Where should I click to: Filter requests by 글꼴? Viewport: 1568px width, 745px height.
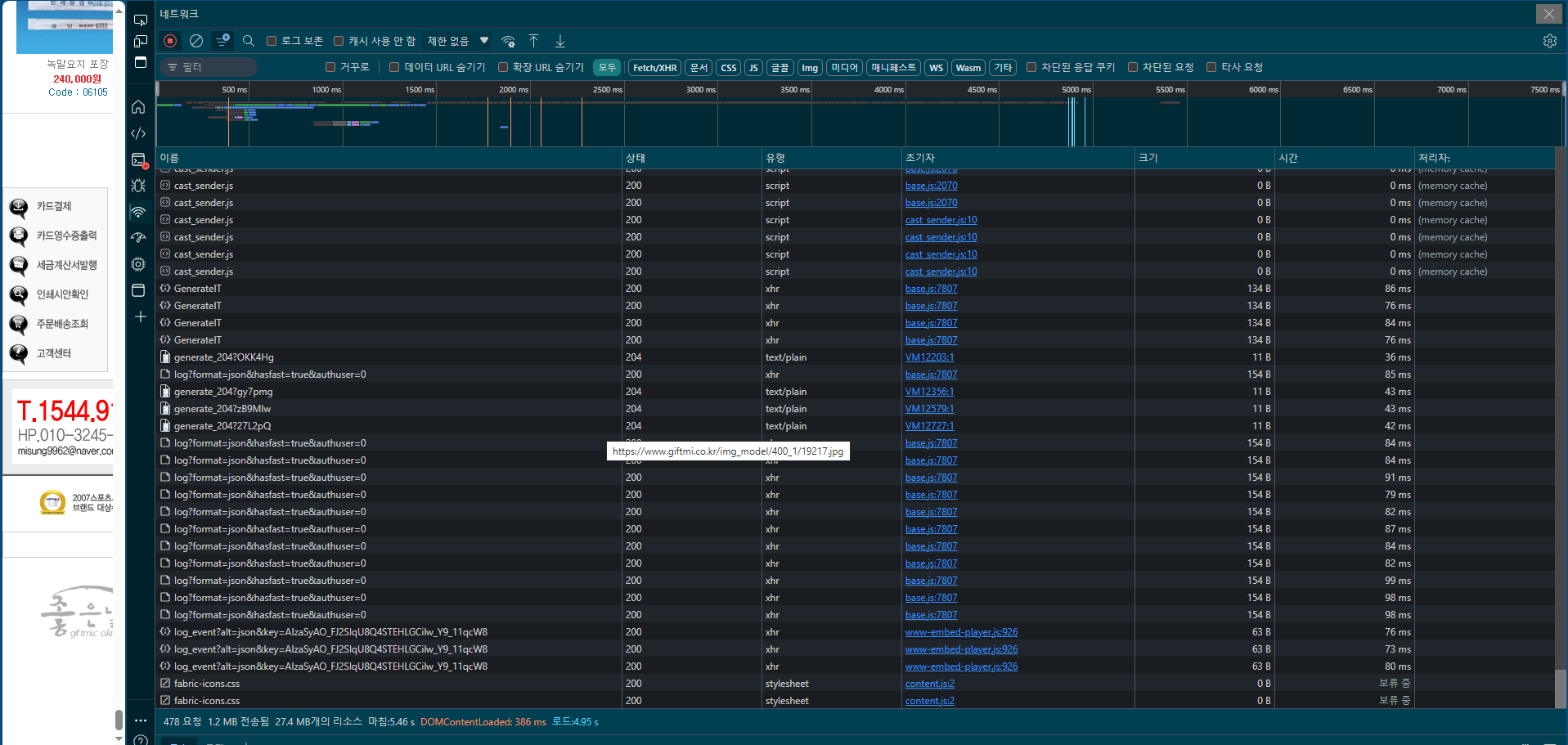point(780,67)
